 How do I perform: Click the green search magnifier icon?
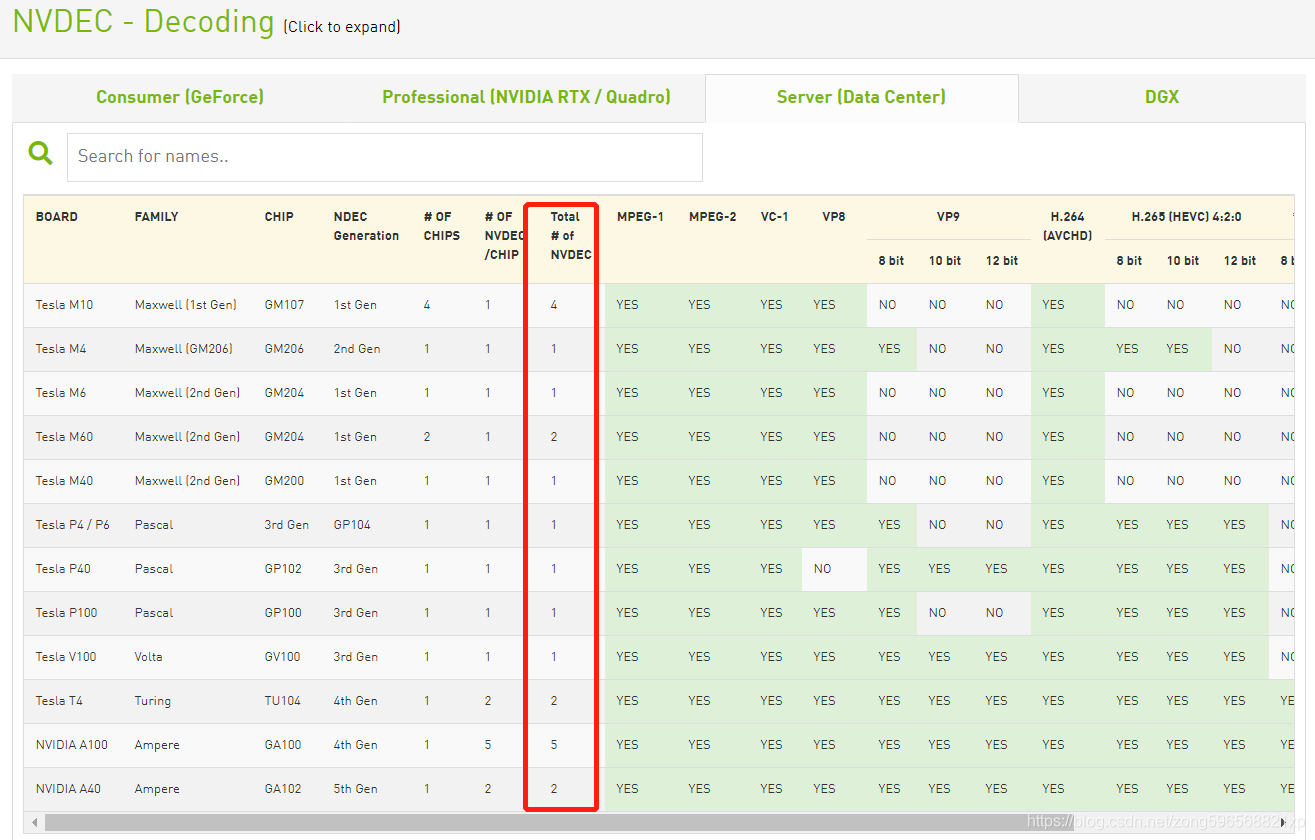(40, 153)
